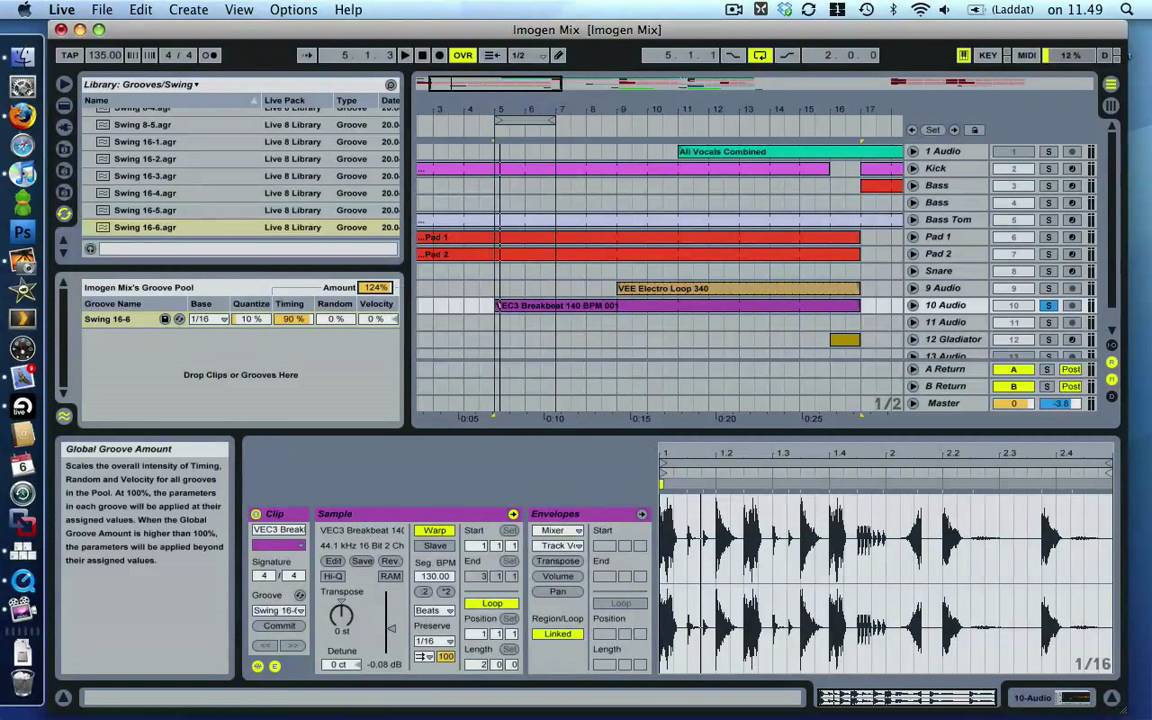Lock envelopes padlock icon
This screenshot has height=720, width=1152.
974,130
